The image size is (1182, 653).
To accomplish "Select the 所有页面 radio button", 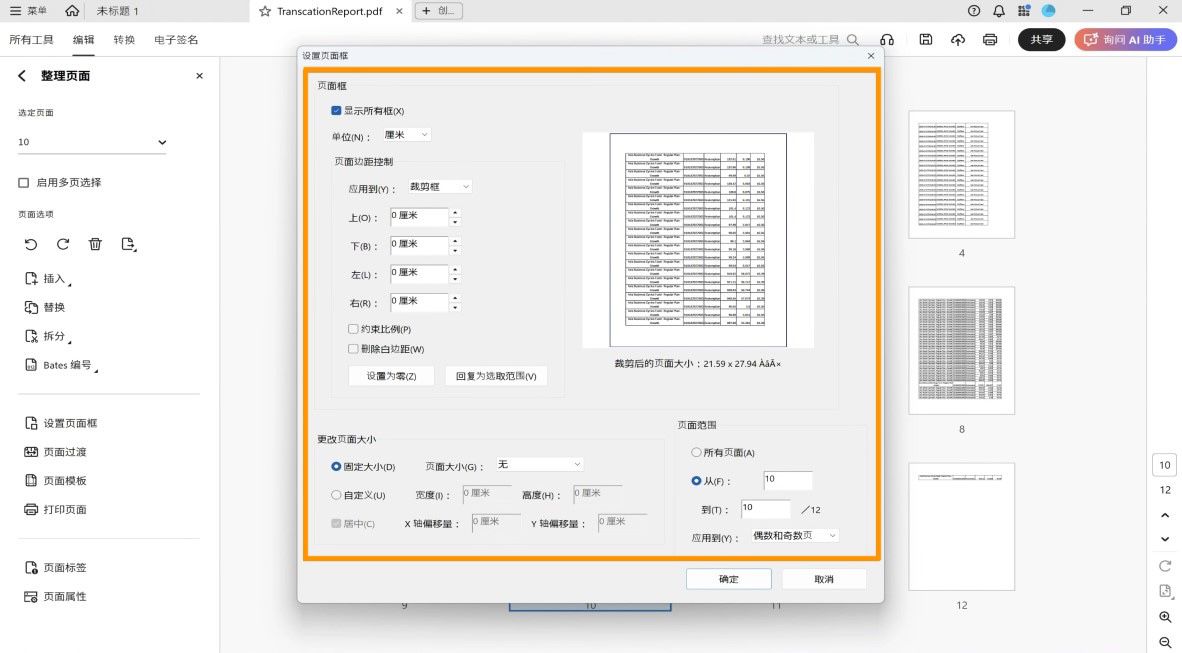I will [697, 452].
